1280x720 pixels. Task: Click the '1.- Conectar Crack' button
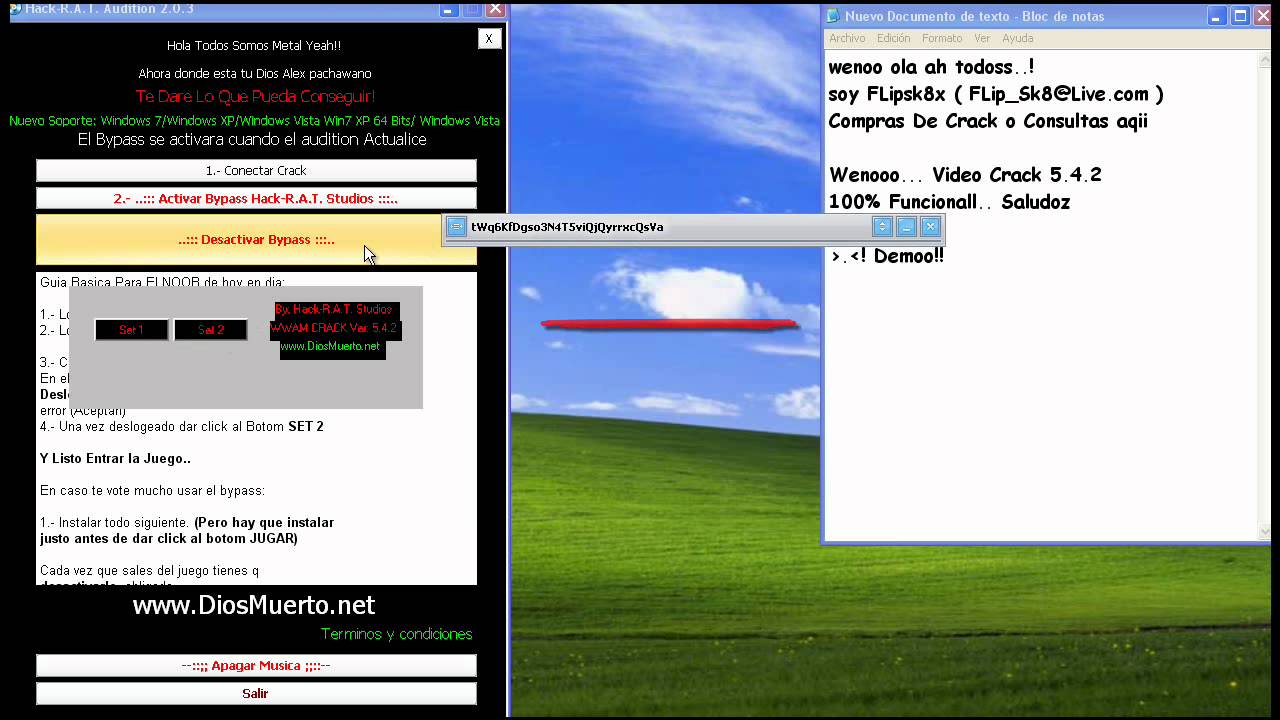coord(256,171)
